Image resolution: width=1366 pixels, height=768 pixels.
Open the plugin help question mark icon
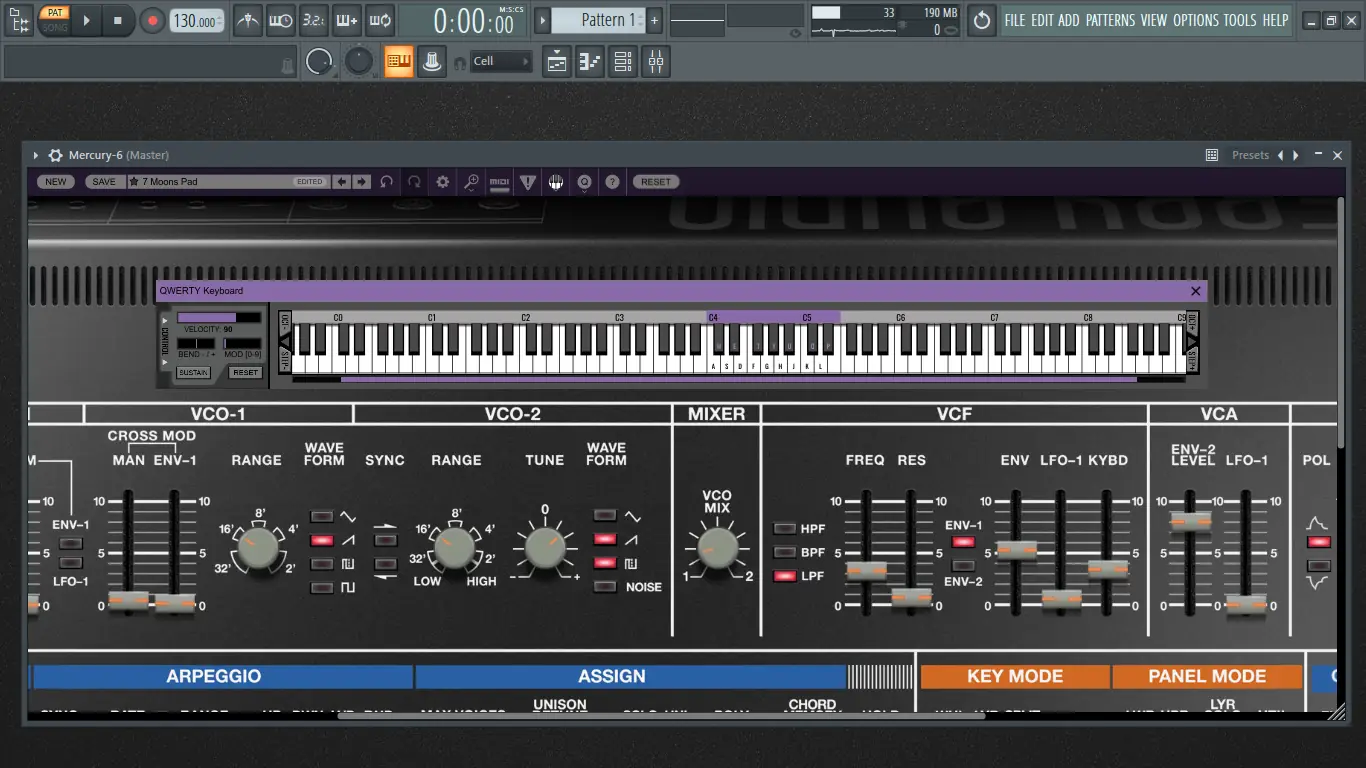(612, 182)
